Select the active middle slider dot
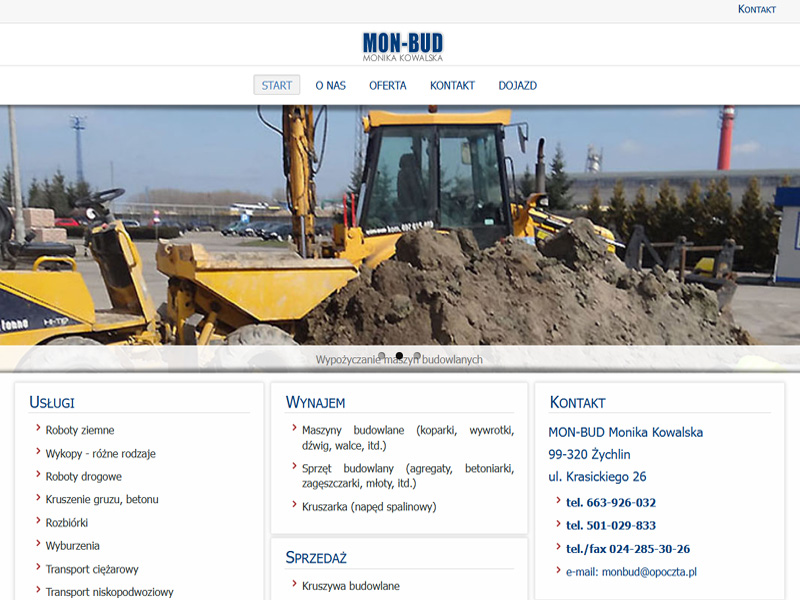 (x=399, y=356)
